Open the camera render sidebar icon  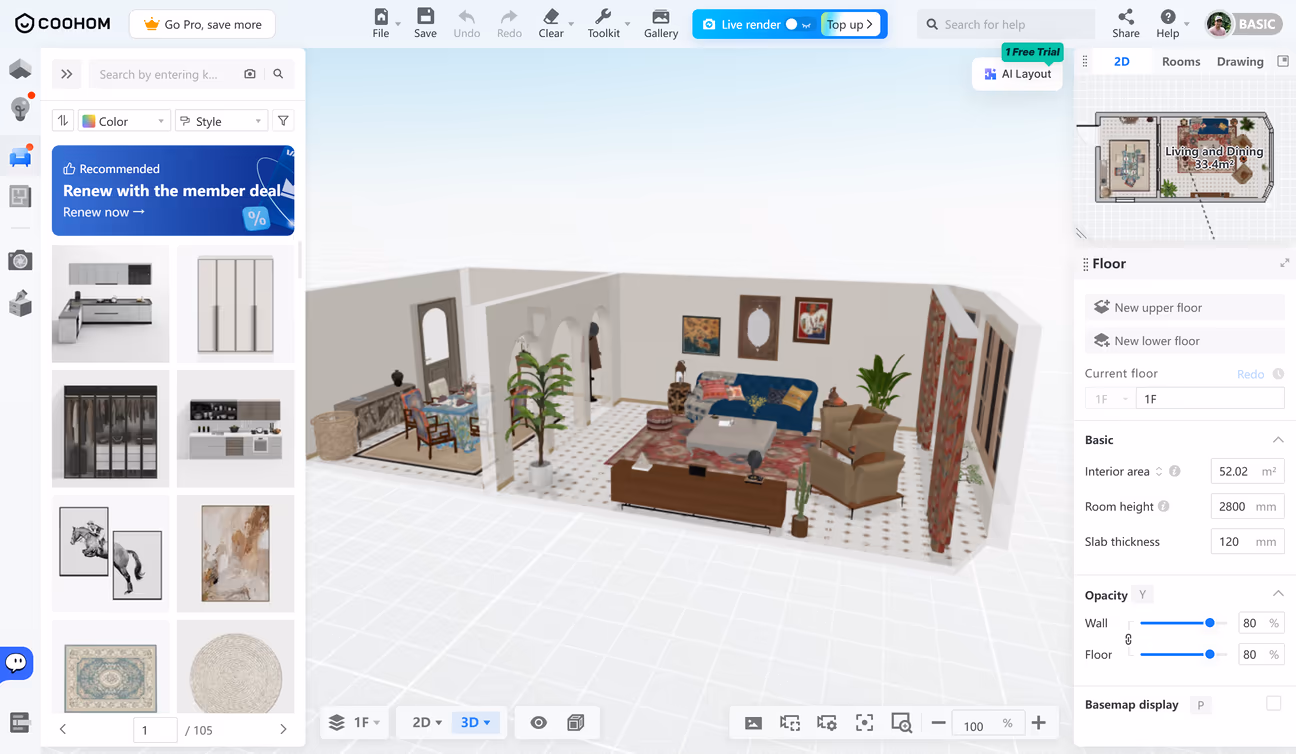click(20, 261)
